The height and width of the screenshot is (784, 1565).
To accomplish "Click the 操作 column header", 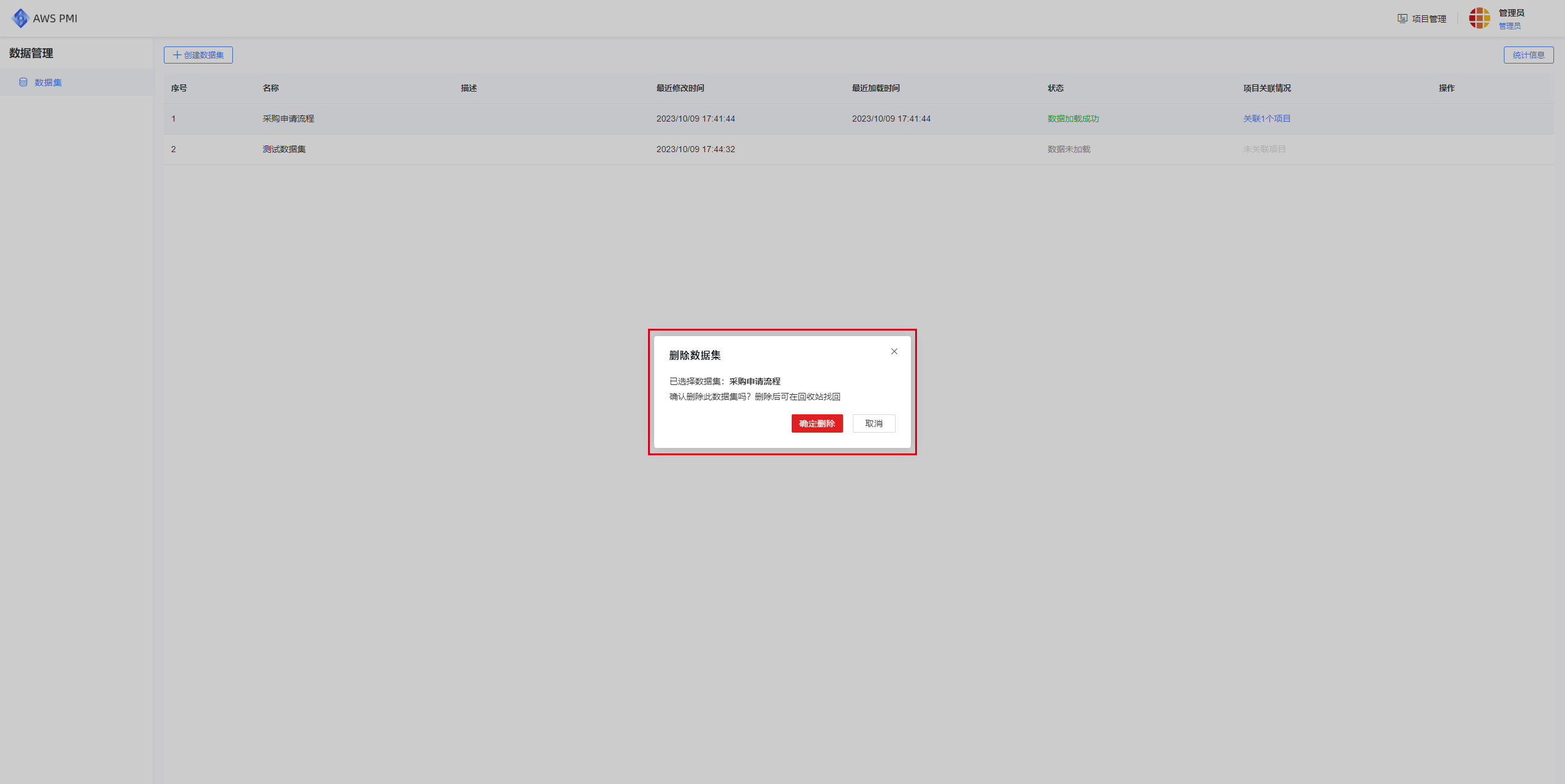I will click(1446, 88).
